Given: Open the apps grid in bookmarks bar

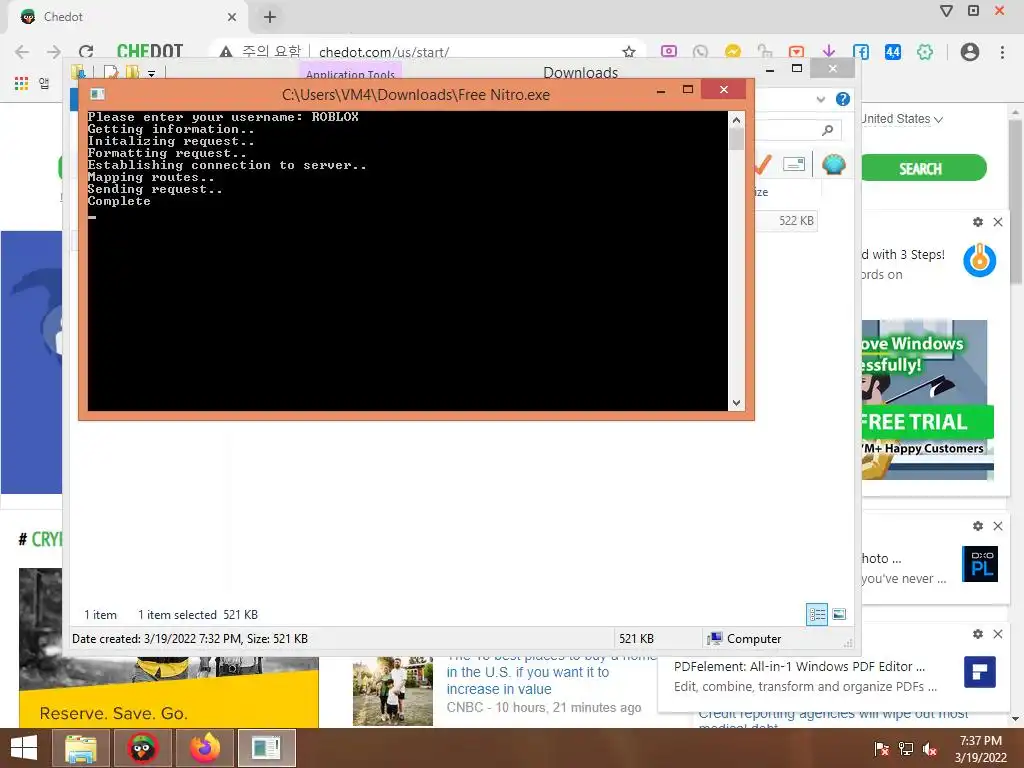Looking at the screenshot, I should tap(22, 83).
